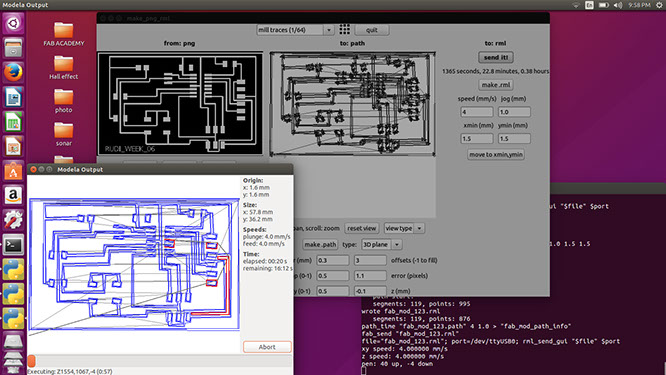Click the speed (mm/s) field showing 4
This screenshot has width=666, height=375.
point(477,112)
